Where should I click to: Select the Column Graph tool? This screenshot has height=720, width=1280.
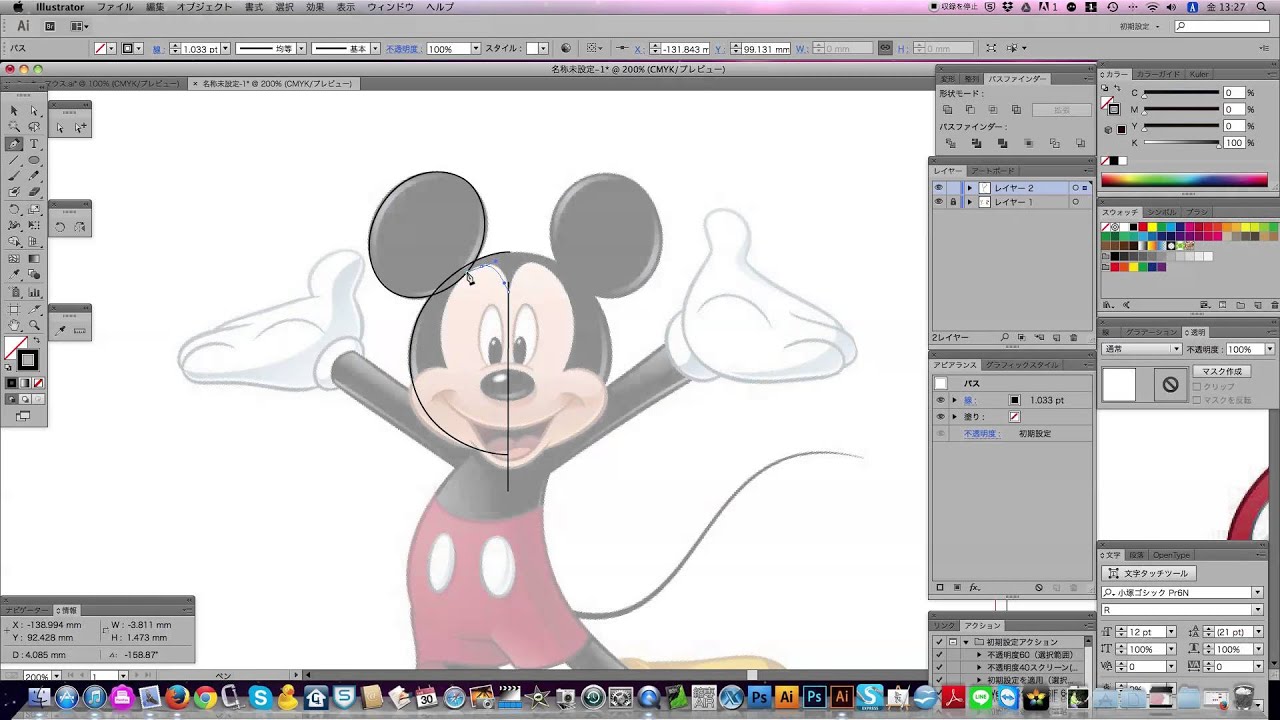(x=34, y=292)
